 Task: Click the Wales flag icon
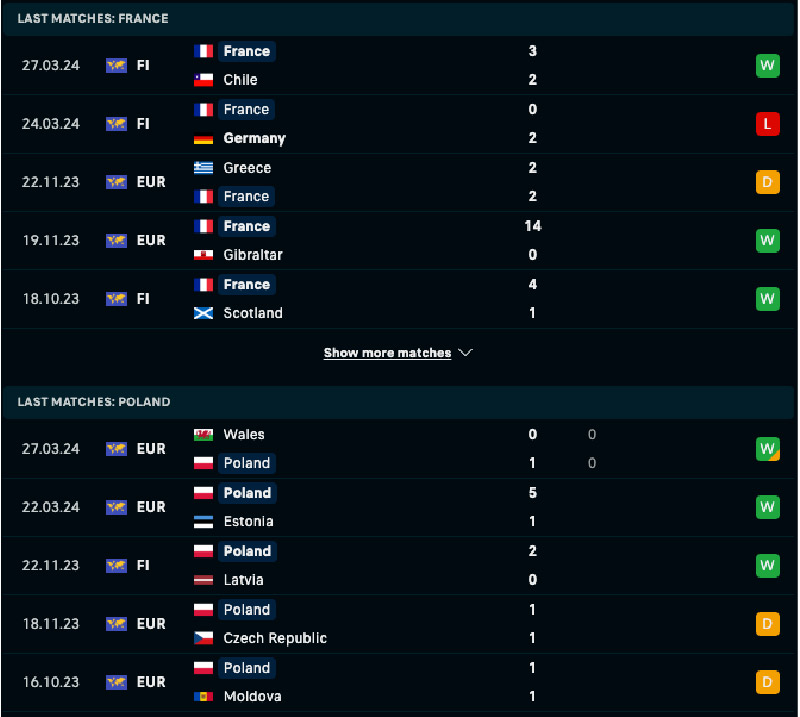[x=204, y=434]
